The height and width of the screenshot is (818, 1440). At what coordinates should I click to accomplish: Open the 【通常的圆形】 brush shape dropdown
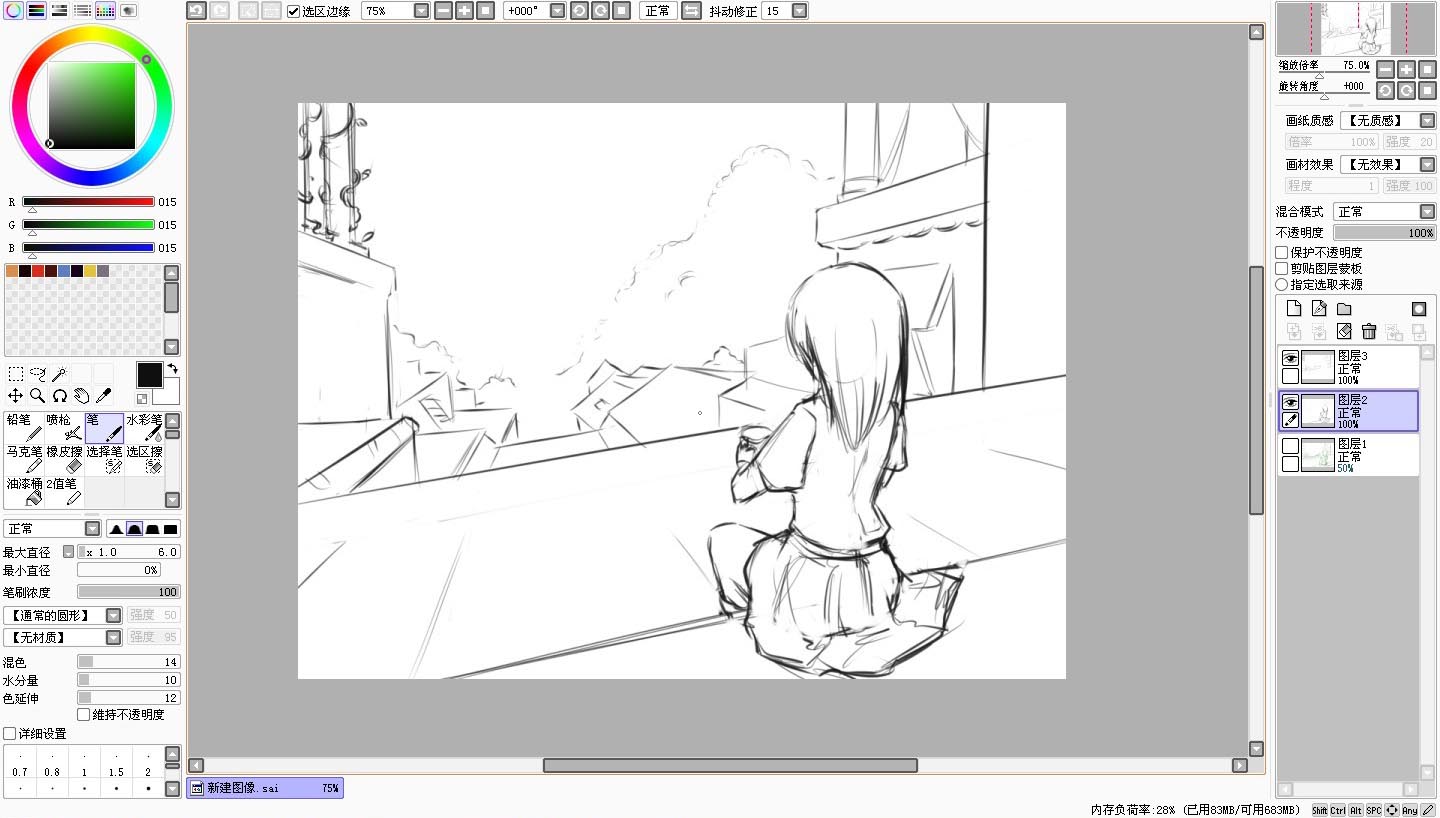click(x=113, y=616)
